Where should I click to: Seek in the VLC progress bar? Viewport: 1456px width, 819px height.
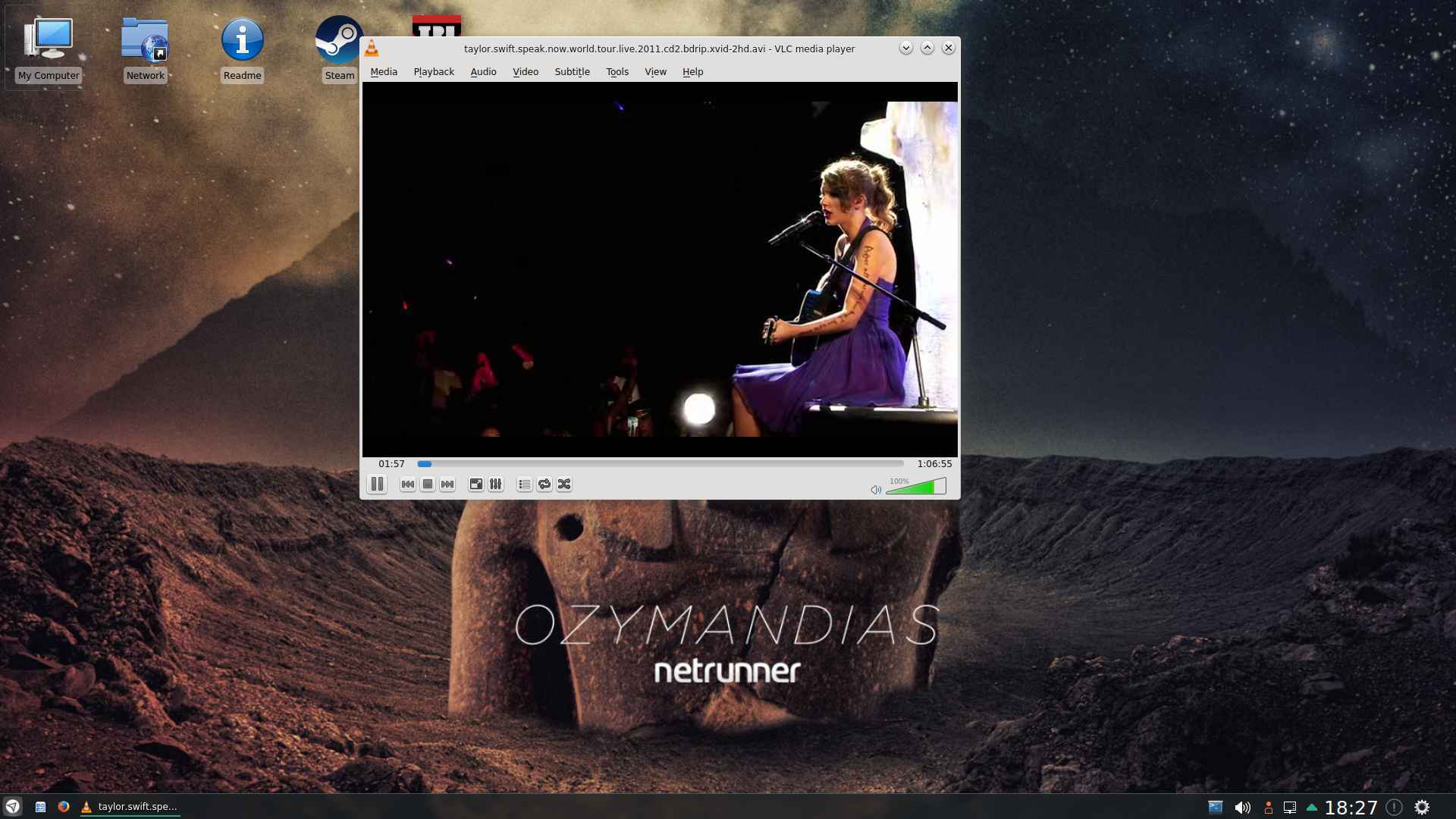[x=661, y=463]
